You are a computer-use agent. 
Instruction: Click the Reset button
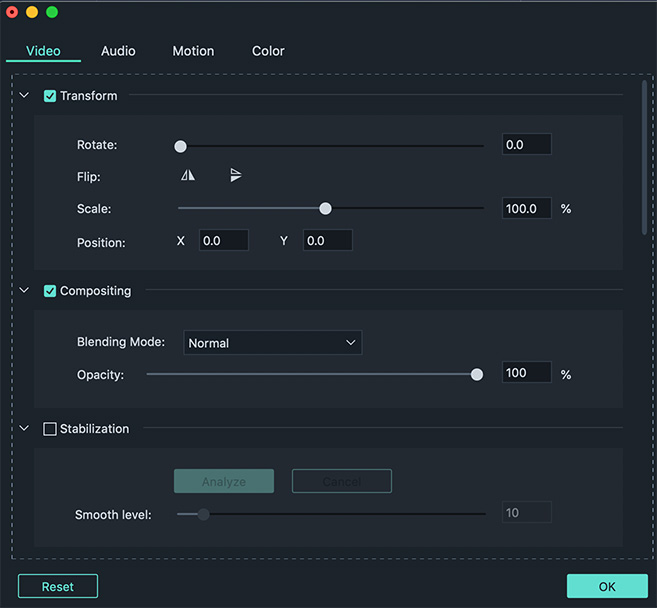[58, 586]
